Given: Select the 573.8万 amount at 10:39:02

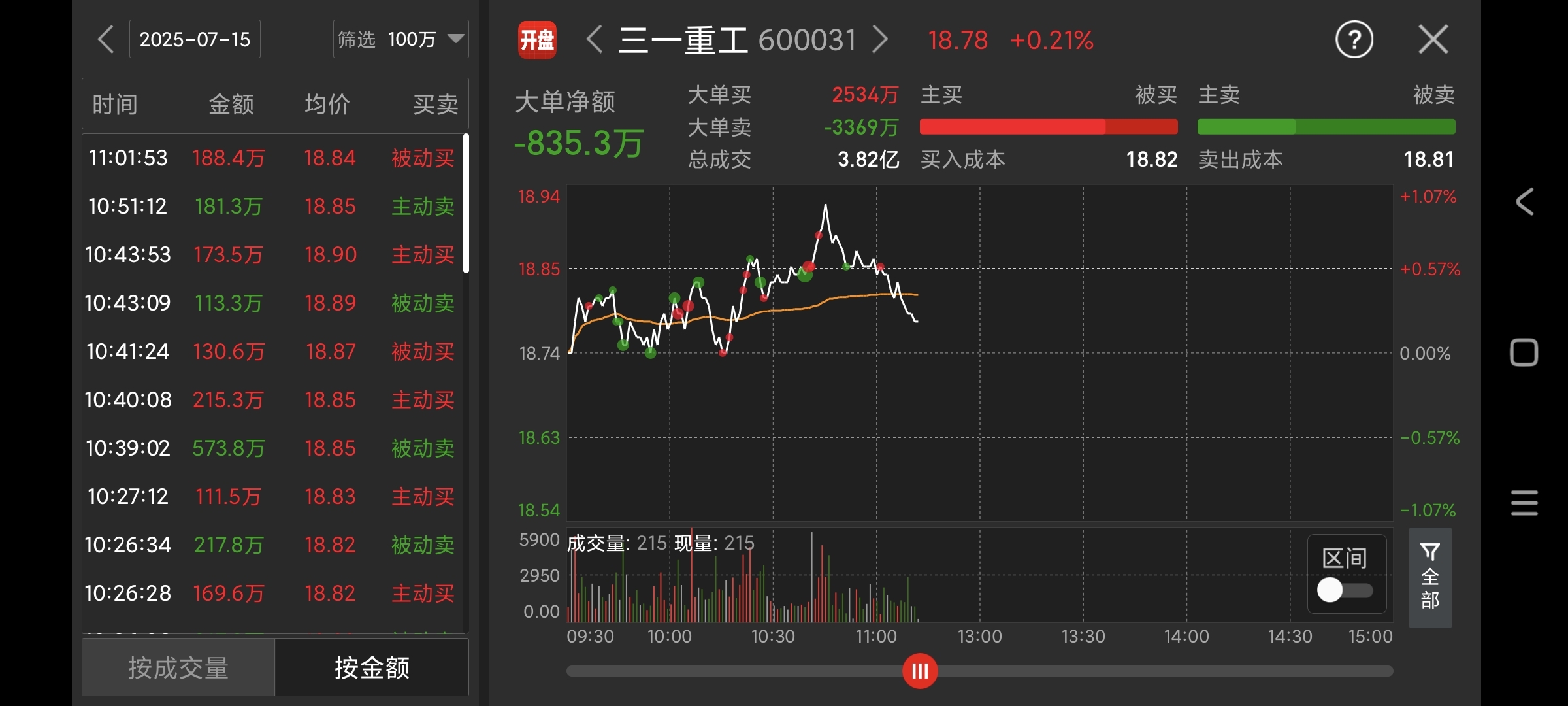Looking at the screenshot, I should point(229,448).
